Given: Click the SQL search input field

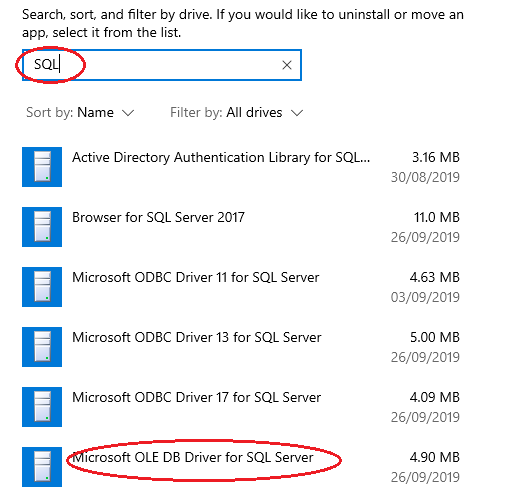Looking at the screenshot, I should click(162, 65).
